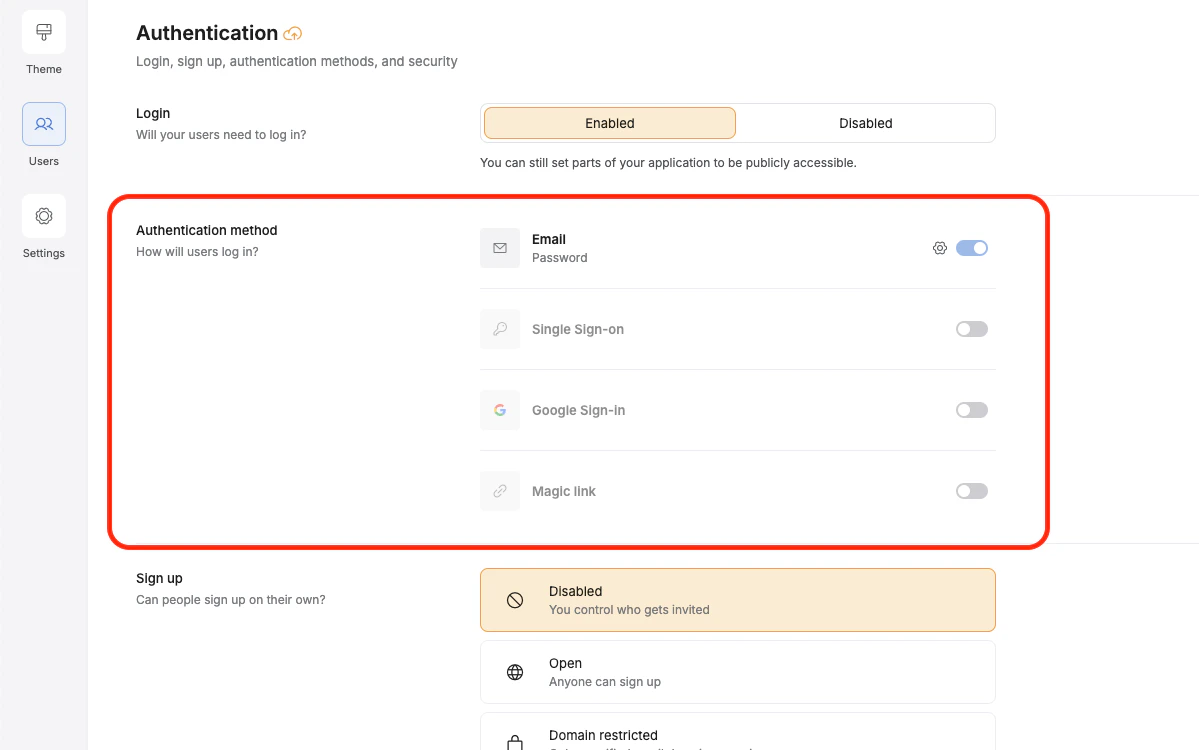Choose Domain restricted sign up option
This screenshot has height=750, width=1199.
pyautogui.click(x=738, y=732)
